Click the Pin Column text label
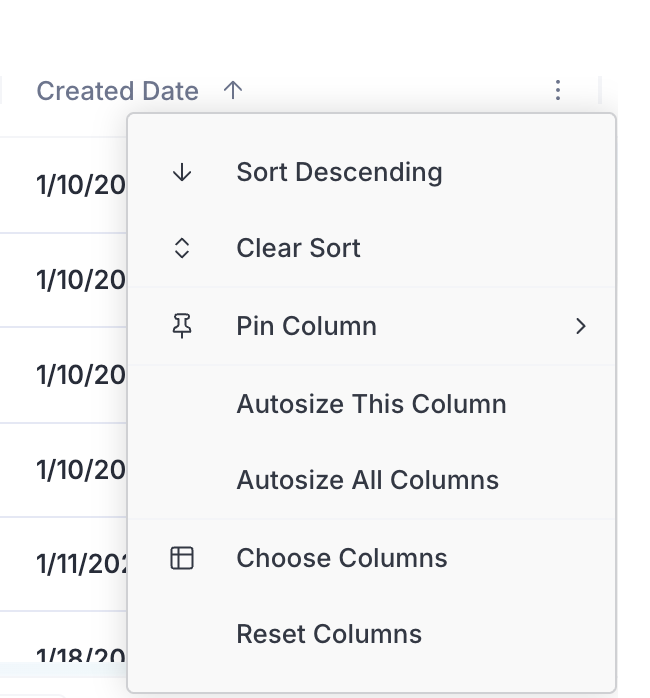650x698 pixels. pos(306,326)
